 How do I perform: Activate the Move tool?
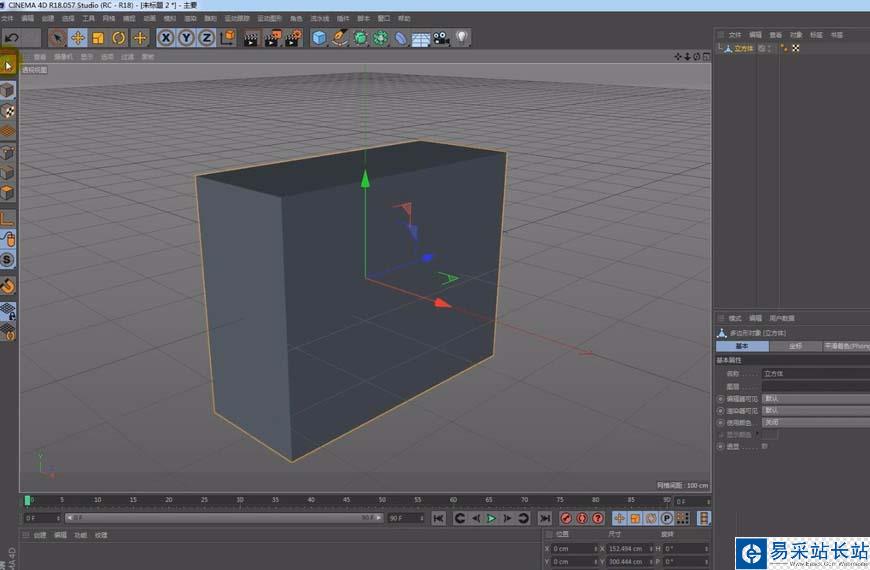pyautogui.click(x=78, y=38)
